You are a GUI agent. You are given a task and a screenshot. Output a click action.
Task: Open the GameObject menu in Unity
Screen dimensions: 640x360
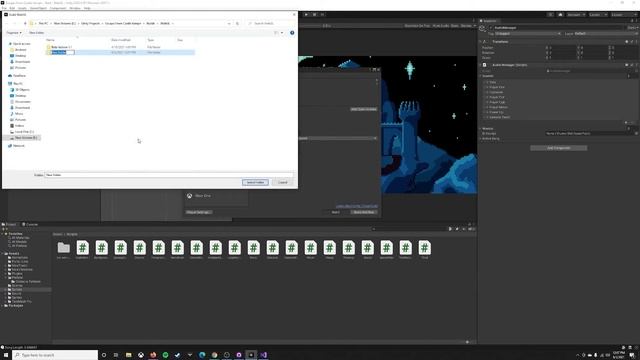[38, 8]
